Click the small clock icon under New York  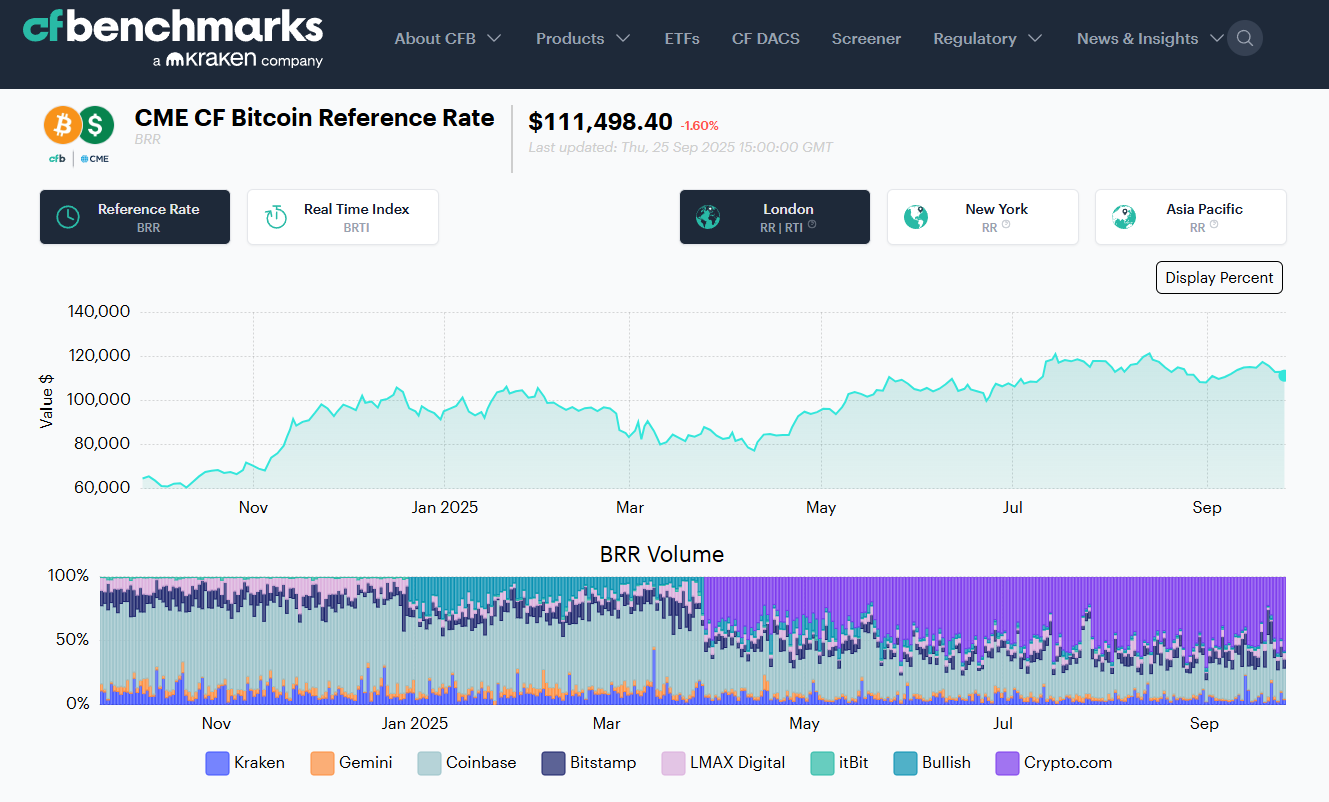point(1006,225)
